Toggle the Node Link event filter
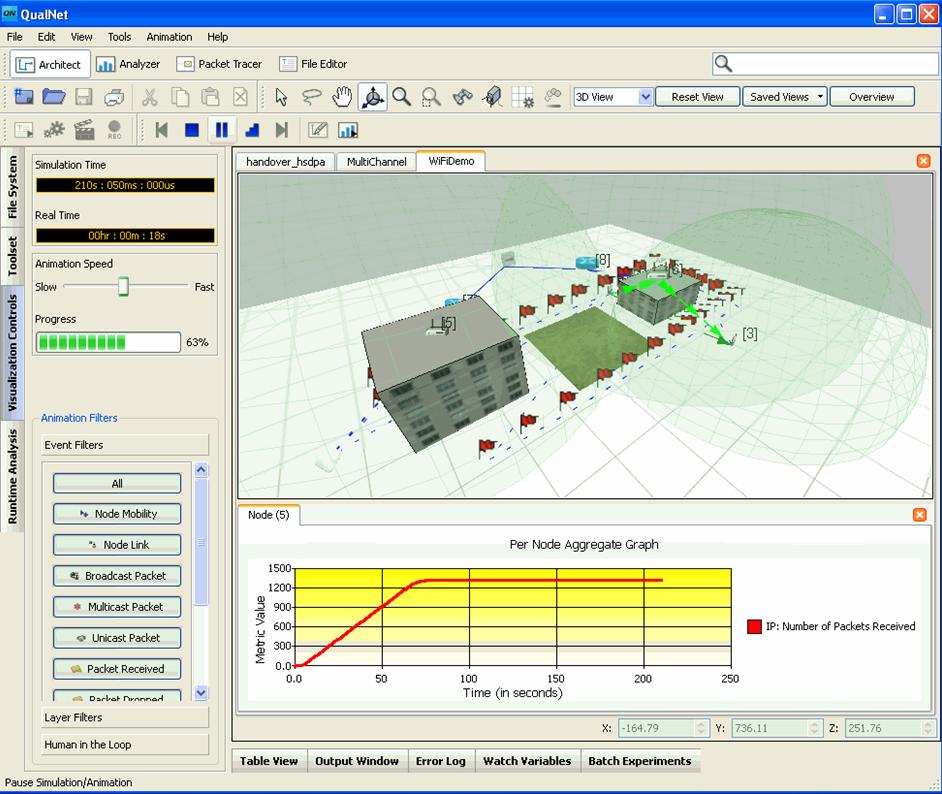 [x=117, y=545]
